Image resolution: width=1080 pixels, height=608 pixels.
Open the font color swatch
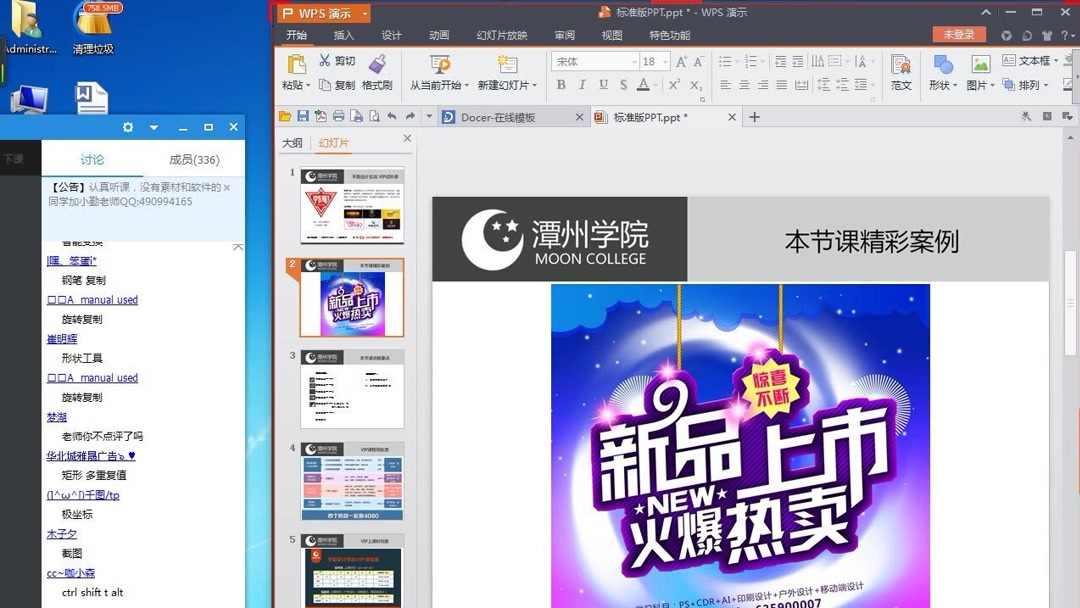643,85
